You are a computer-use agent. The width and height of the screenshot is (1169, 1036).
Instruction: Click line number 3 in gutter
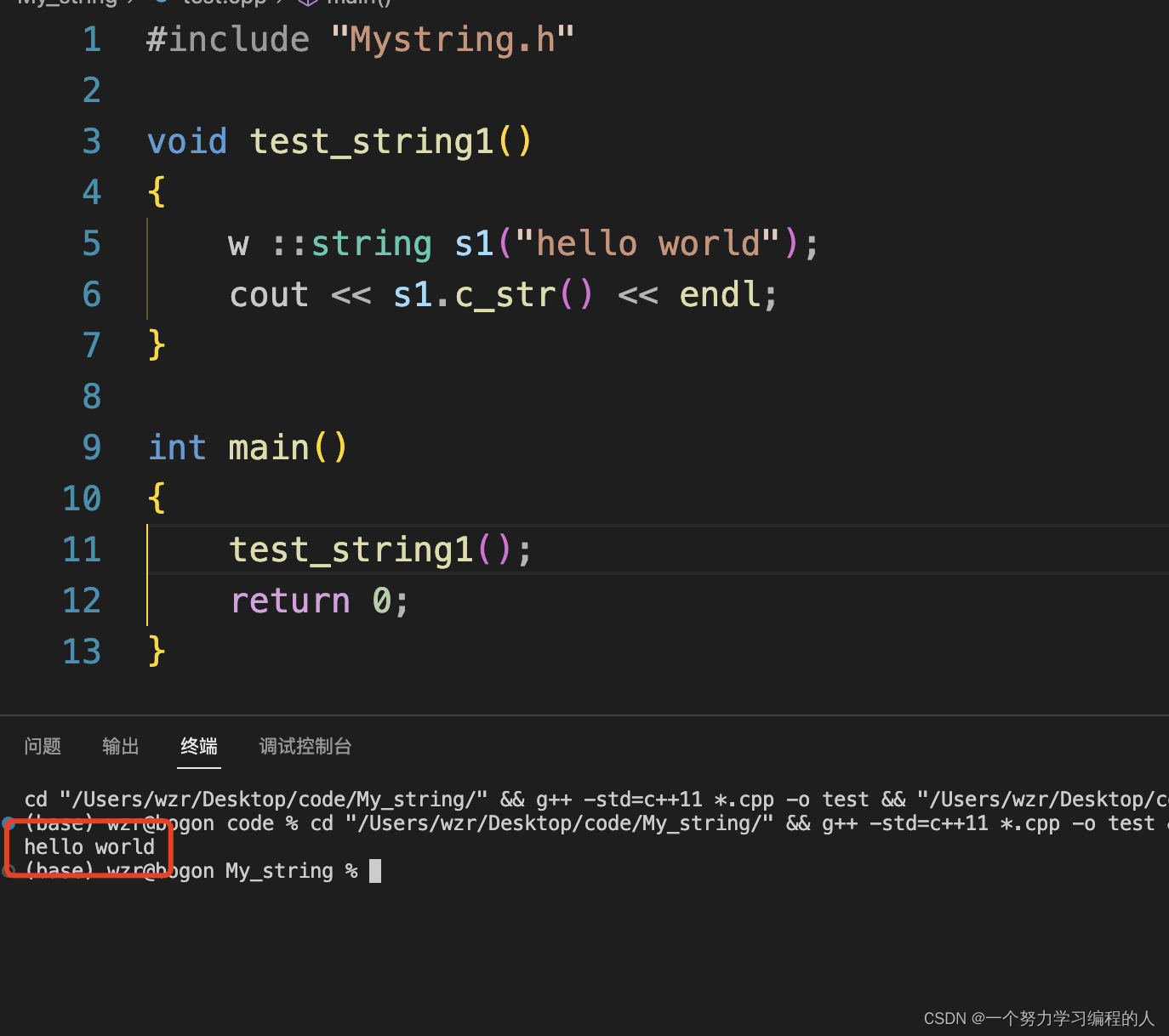click(92, 142)
